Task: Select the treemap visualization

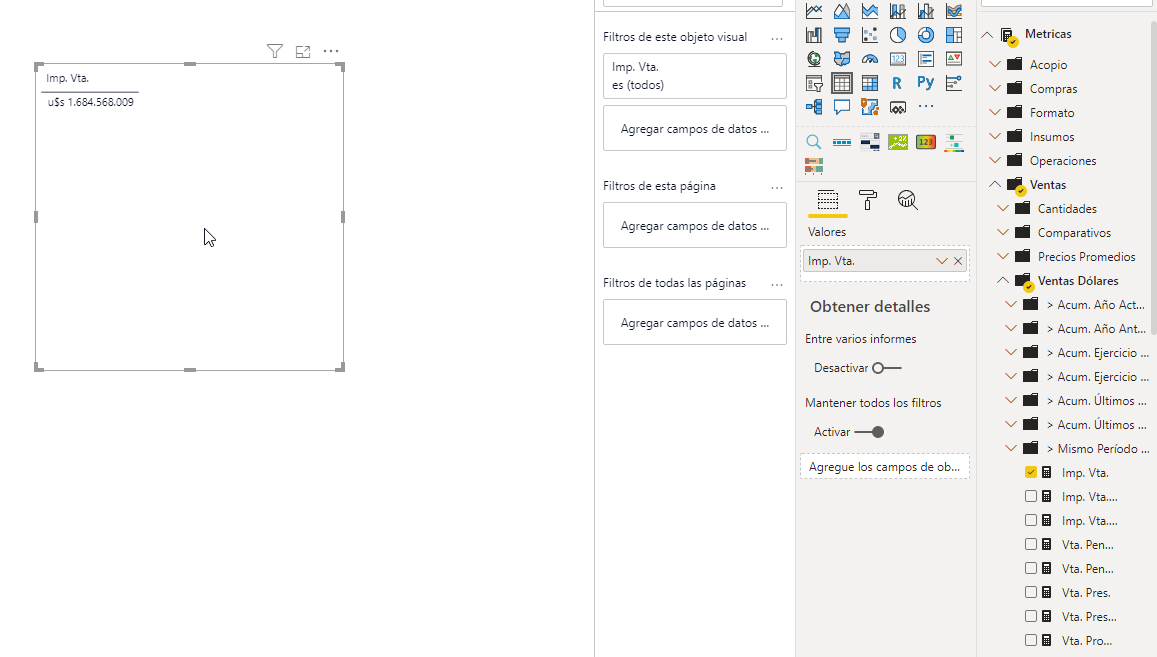Action: pos(954,35)
